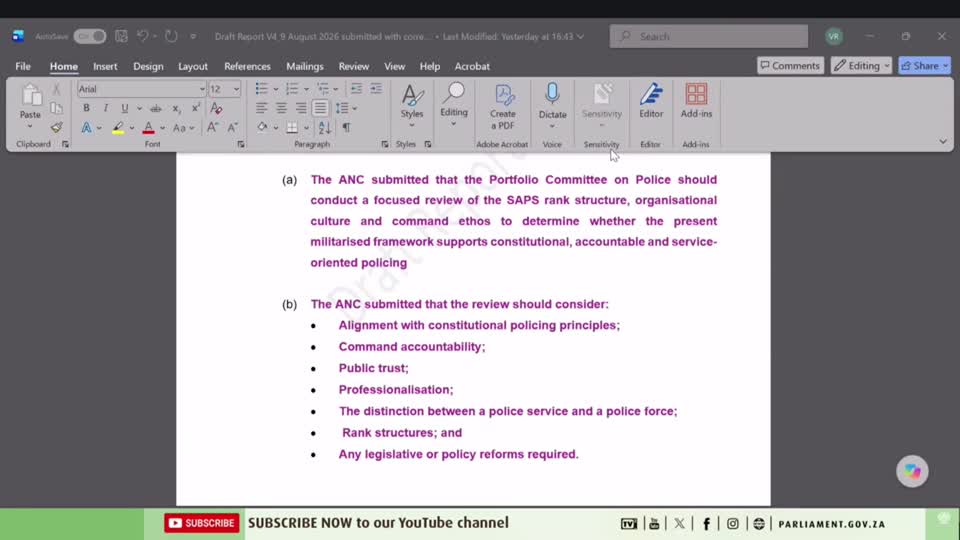
Task: Open line and paragraph spacing dropdown
Action: click(x=346, y=108)
